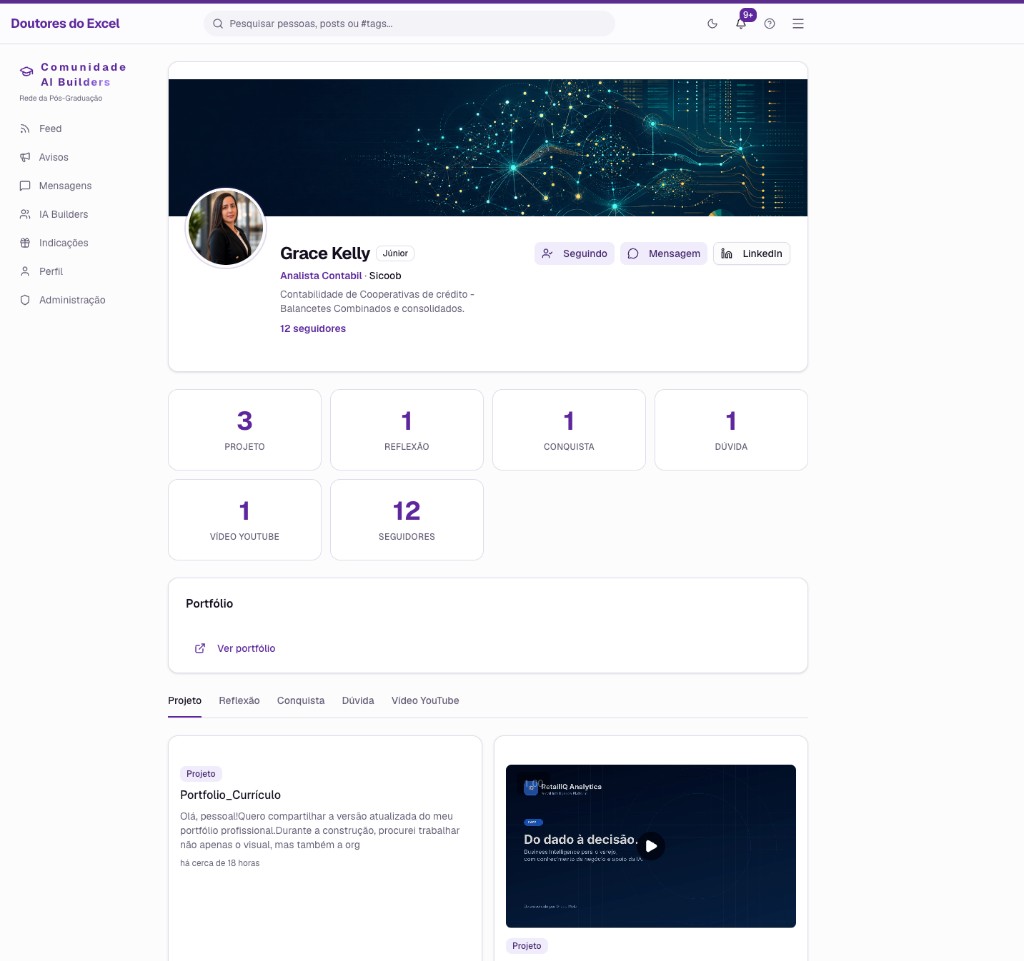Switch to the Vídeo YouTube tab
The width and height of the screenshot is (1024, 961).
(425, 701)
